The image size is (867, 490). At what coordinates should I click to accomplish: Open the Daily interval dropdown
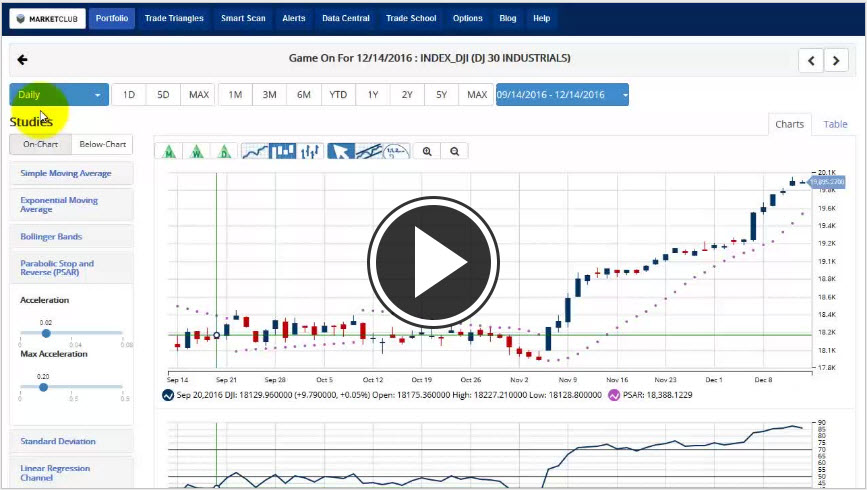tap(59, 95)
